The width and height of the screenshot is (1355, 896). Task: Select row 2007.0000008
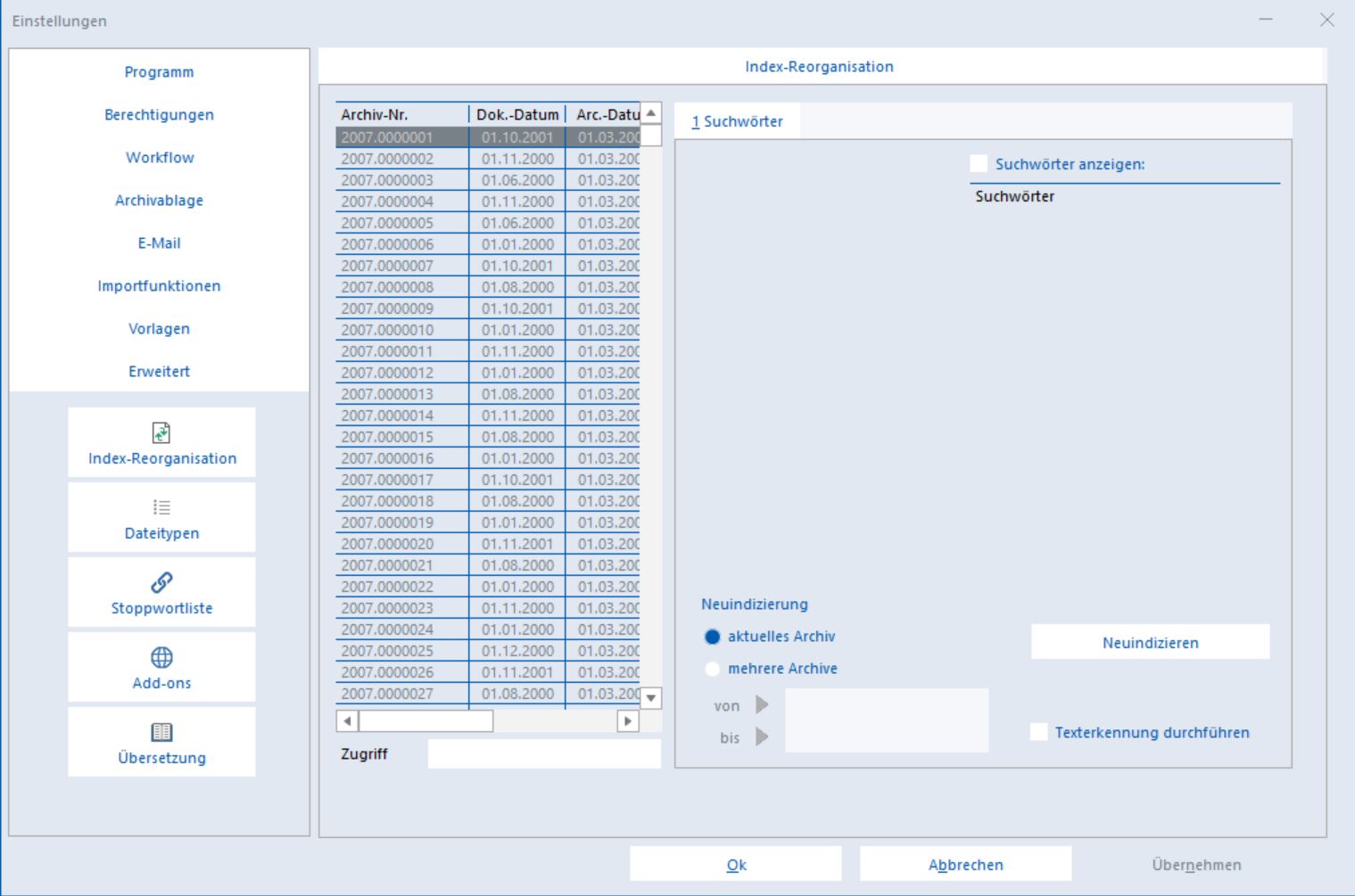click(x=488, y=287)
